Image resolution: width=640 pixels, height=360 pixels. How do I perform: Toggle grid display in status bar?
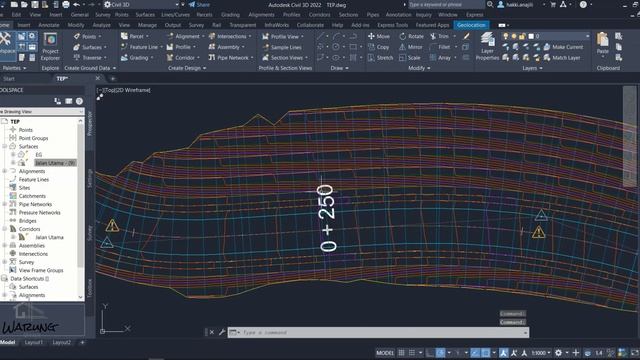point(402,353)
